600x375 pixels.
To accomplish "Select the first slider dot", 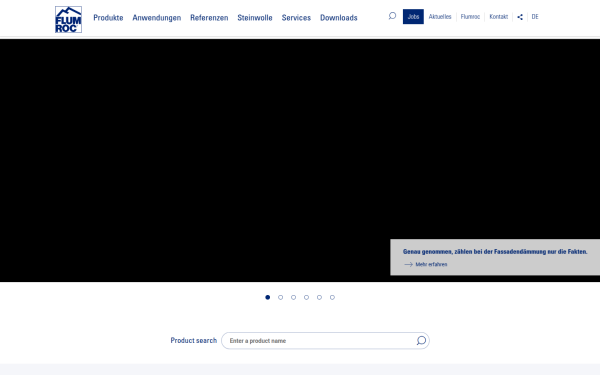I will click(x=267, y=297).
